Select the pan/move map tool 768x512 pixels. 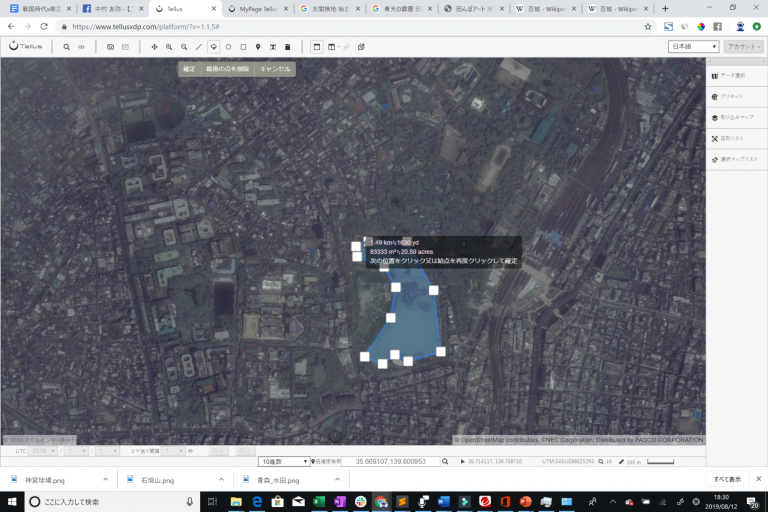154,47
